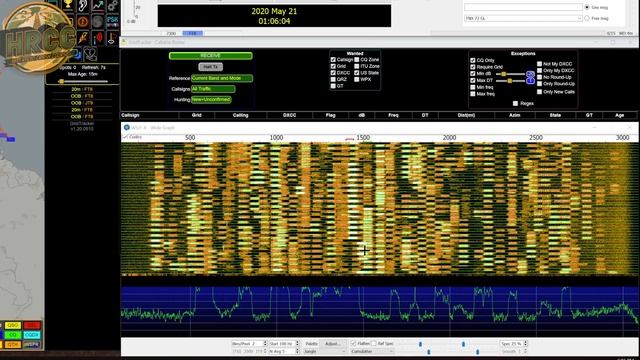Open the TNX 73 GL message dropdown

[x=523, y=18]
